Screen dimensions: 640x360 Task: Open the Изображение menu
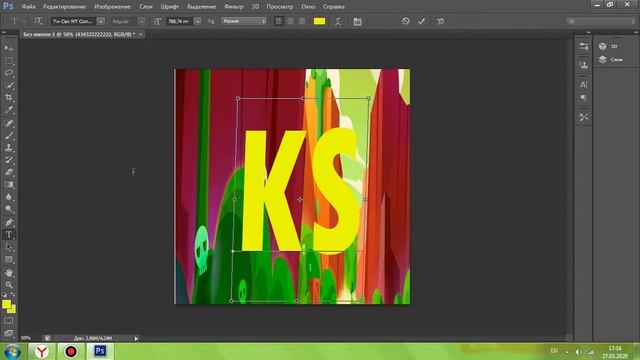coord(112,7)
